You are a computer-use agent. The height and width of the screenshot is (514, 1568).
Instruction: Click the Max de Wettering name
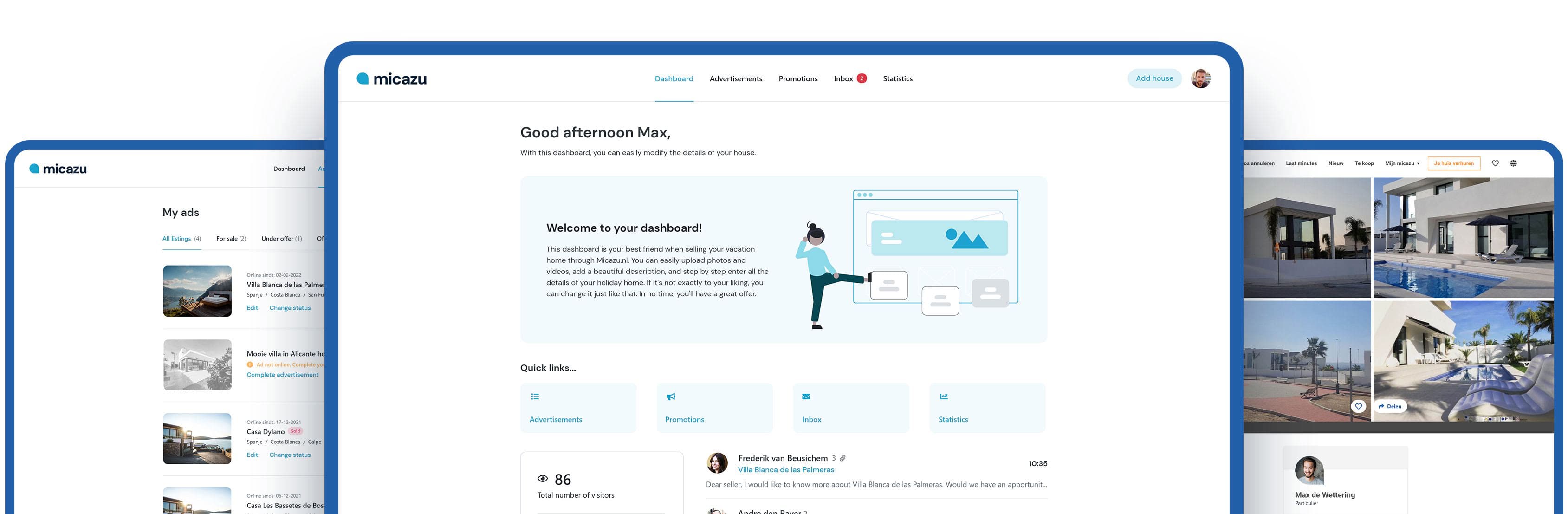click(1324, 495)
